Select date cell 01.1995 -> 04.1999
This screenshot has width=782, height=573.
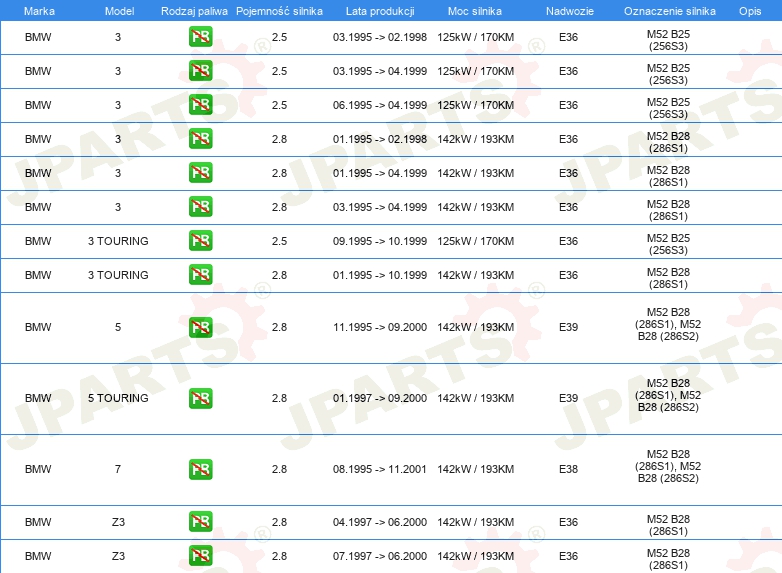pos(380,173)
